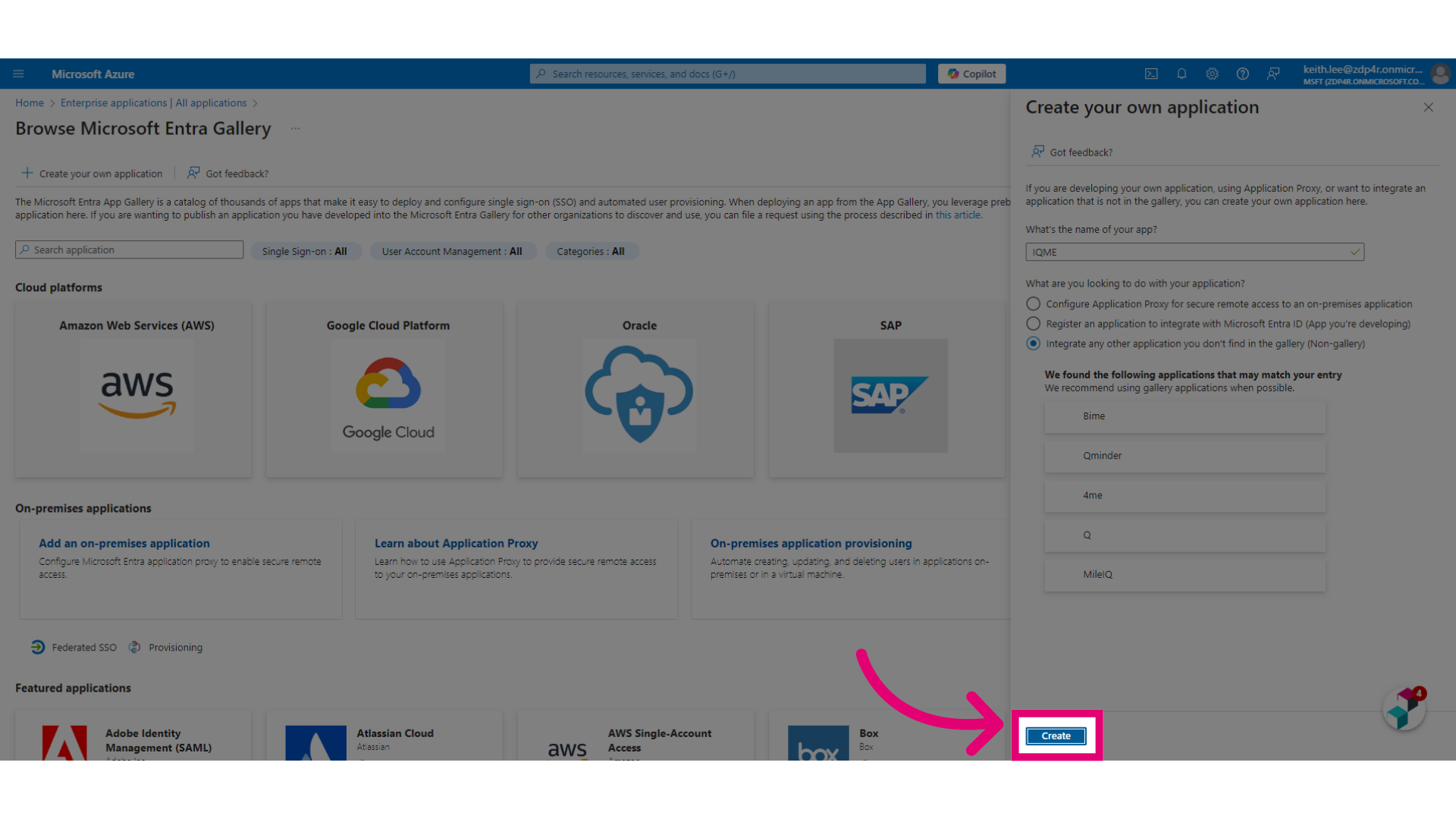Click the Copilot button

pos(972,74)
